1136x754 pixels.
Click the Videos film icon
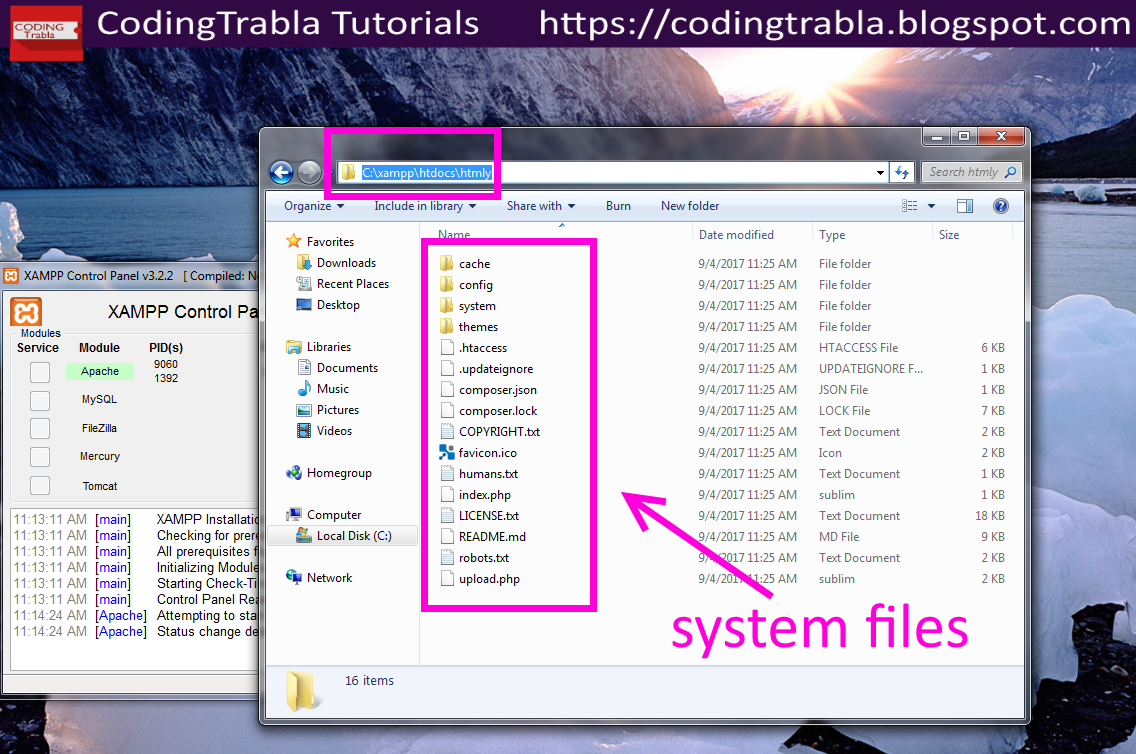[304, 431]
